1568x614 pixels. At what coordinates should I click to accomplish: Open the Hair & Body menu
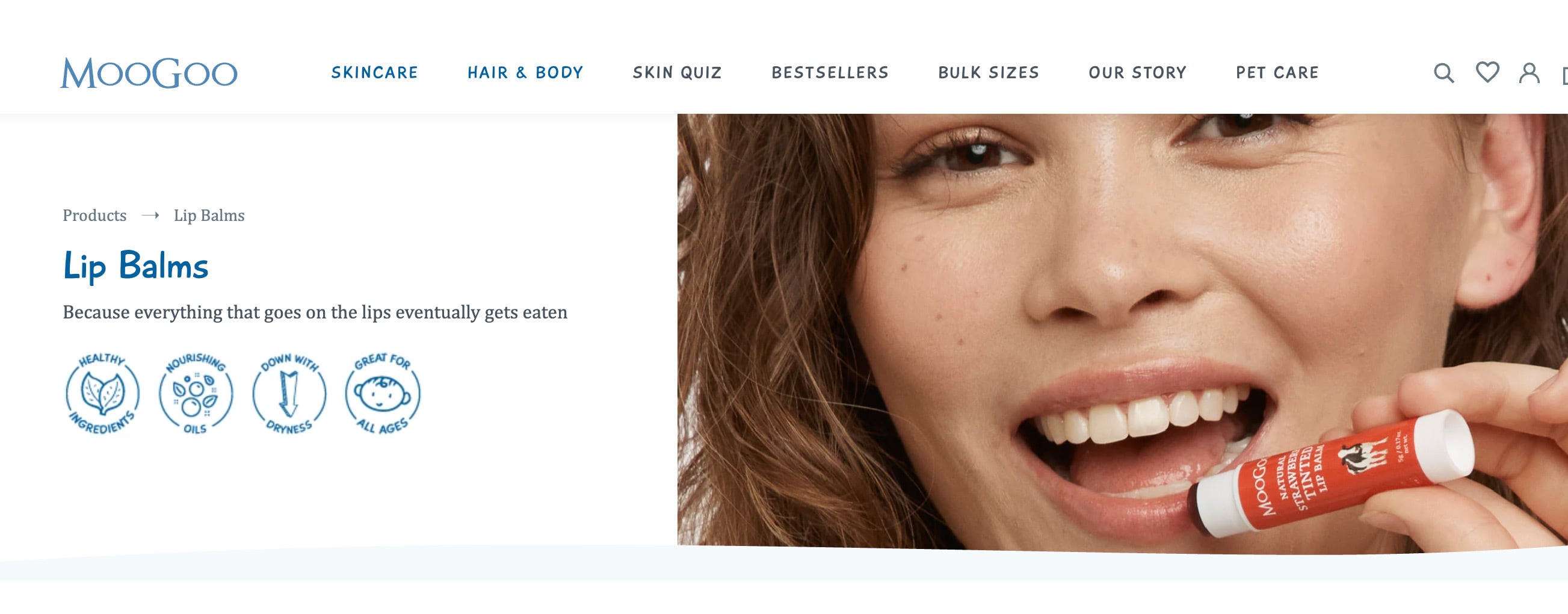click(x=525, y=73)
